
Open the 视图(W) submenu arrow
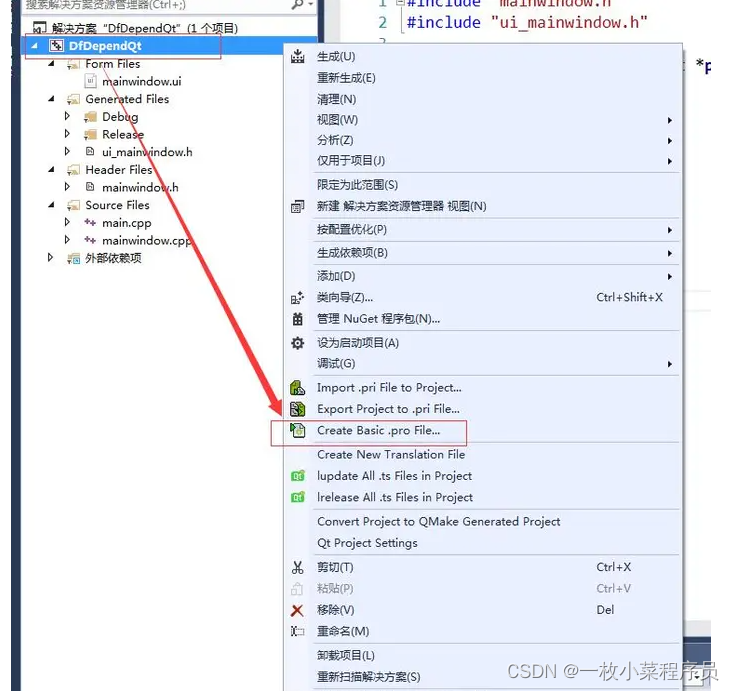pos(670,120)
